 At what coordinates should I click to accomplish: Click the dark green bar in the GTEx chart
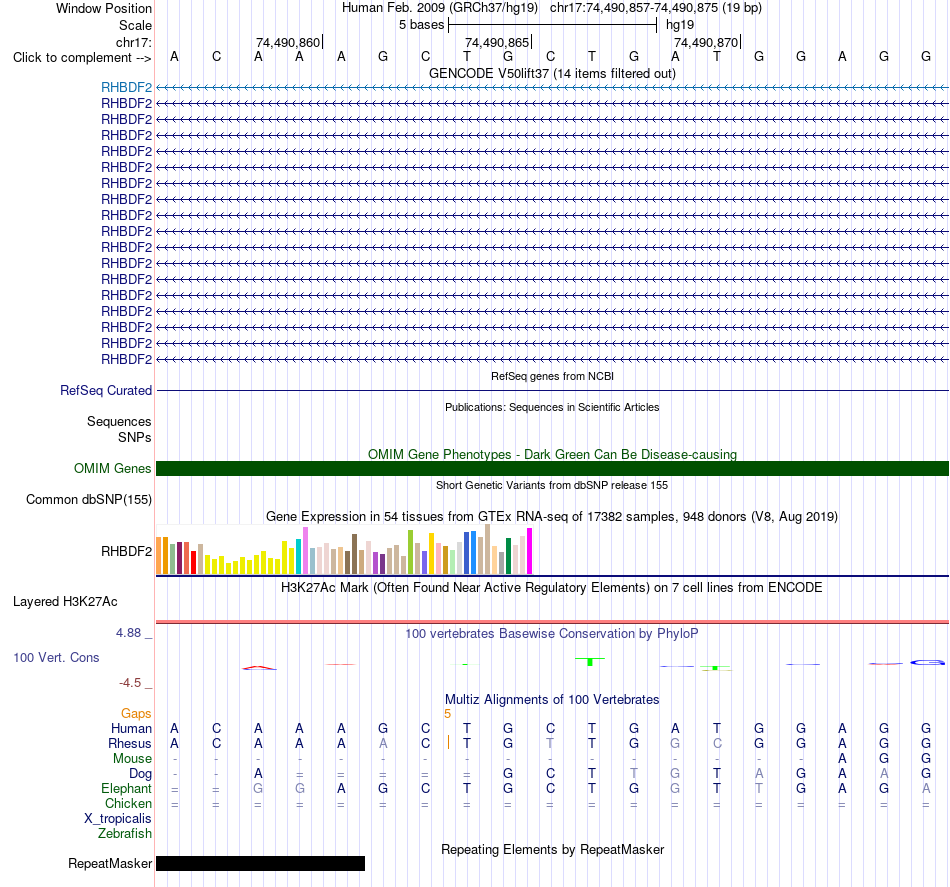[x=508, y=556]
